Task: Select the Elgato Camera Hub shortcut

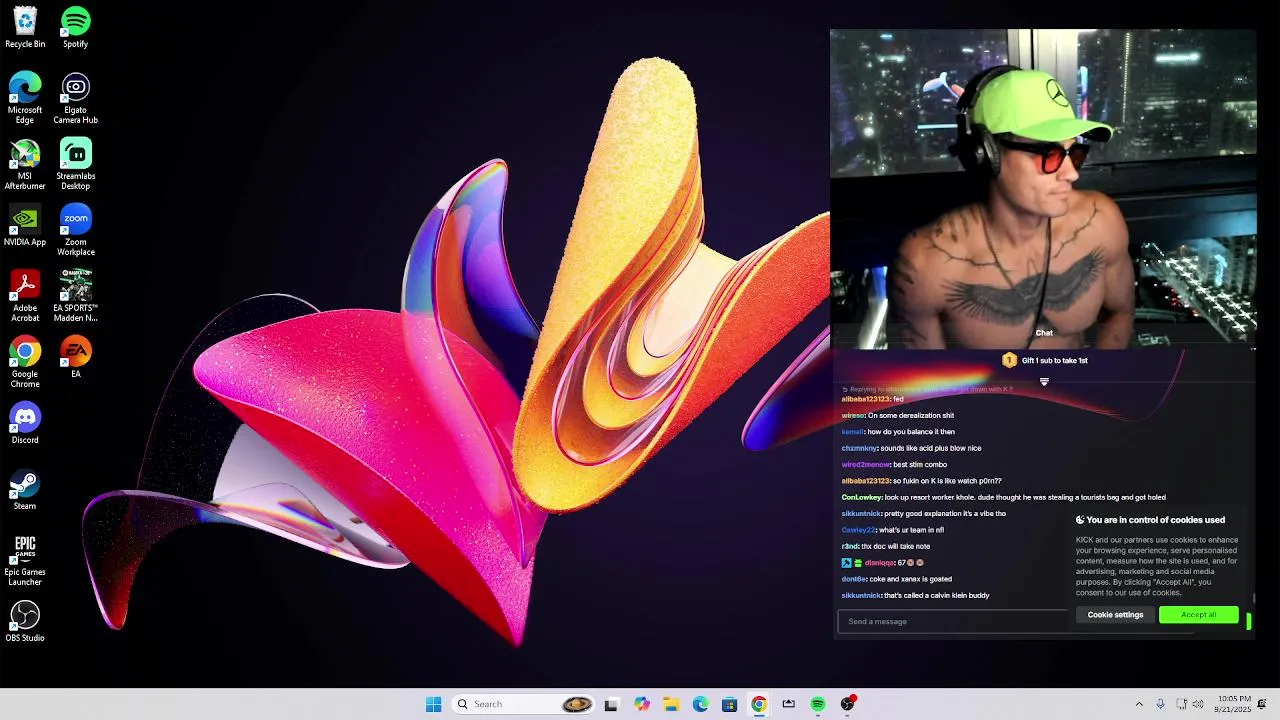Action: 75,98
